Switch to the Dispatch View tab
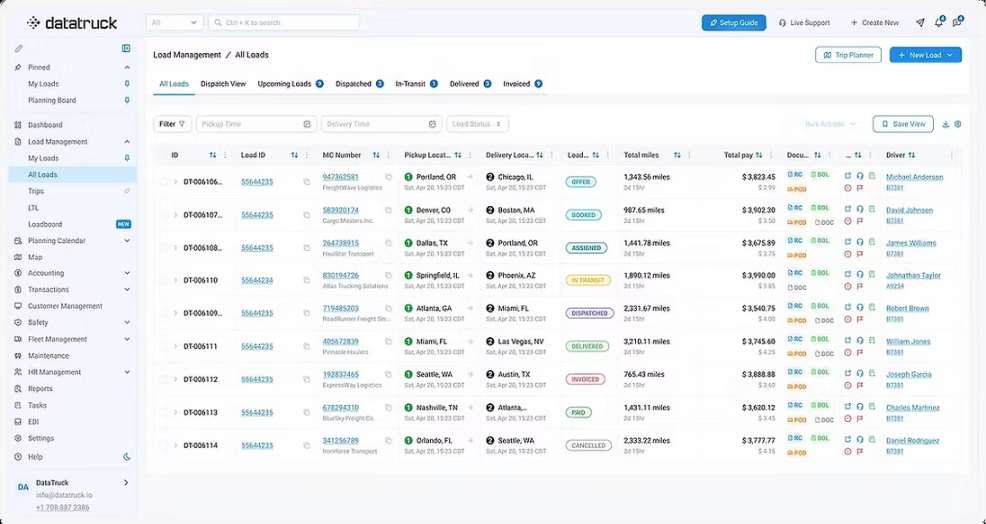This screenshot has height=524, width=986. pyautogui.click(x=223, y=84)
